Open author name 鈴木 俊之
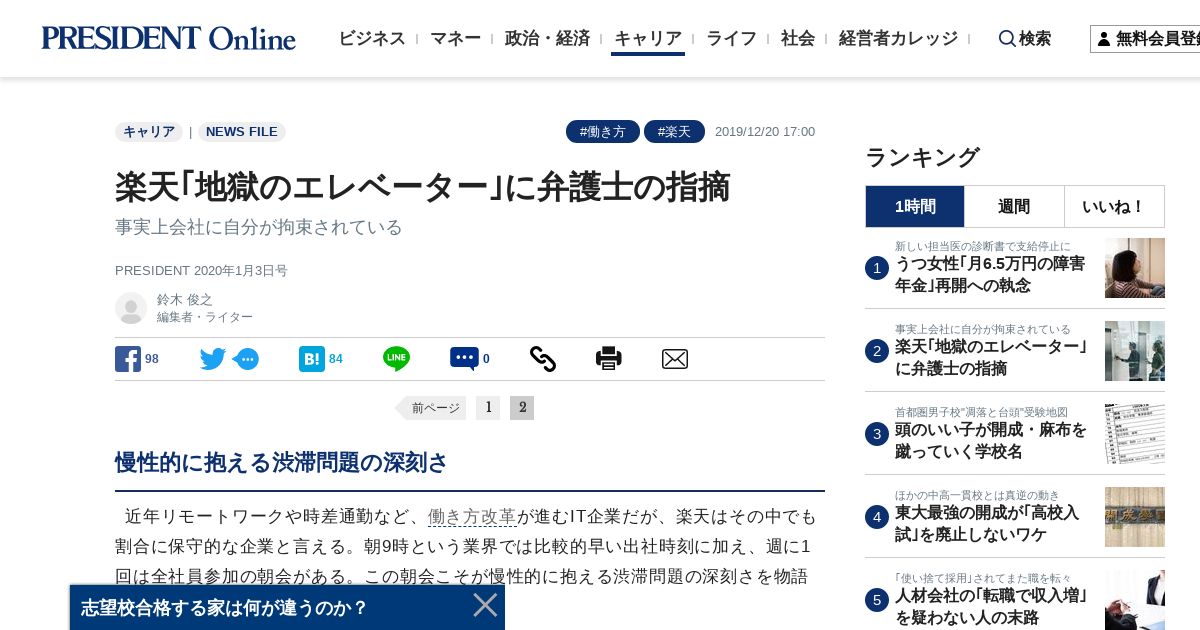 tap(184, 299)
